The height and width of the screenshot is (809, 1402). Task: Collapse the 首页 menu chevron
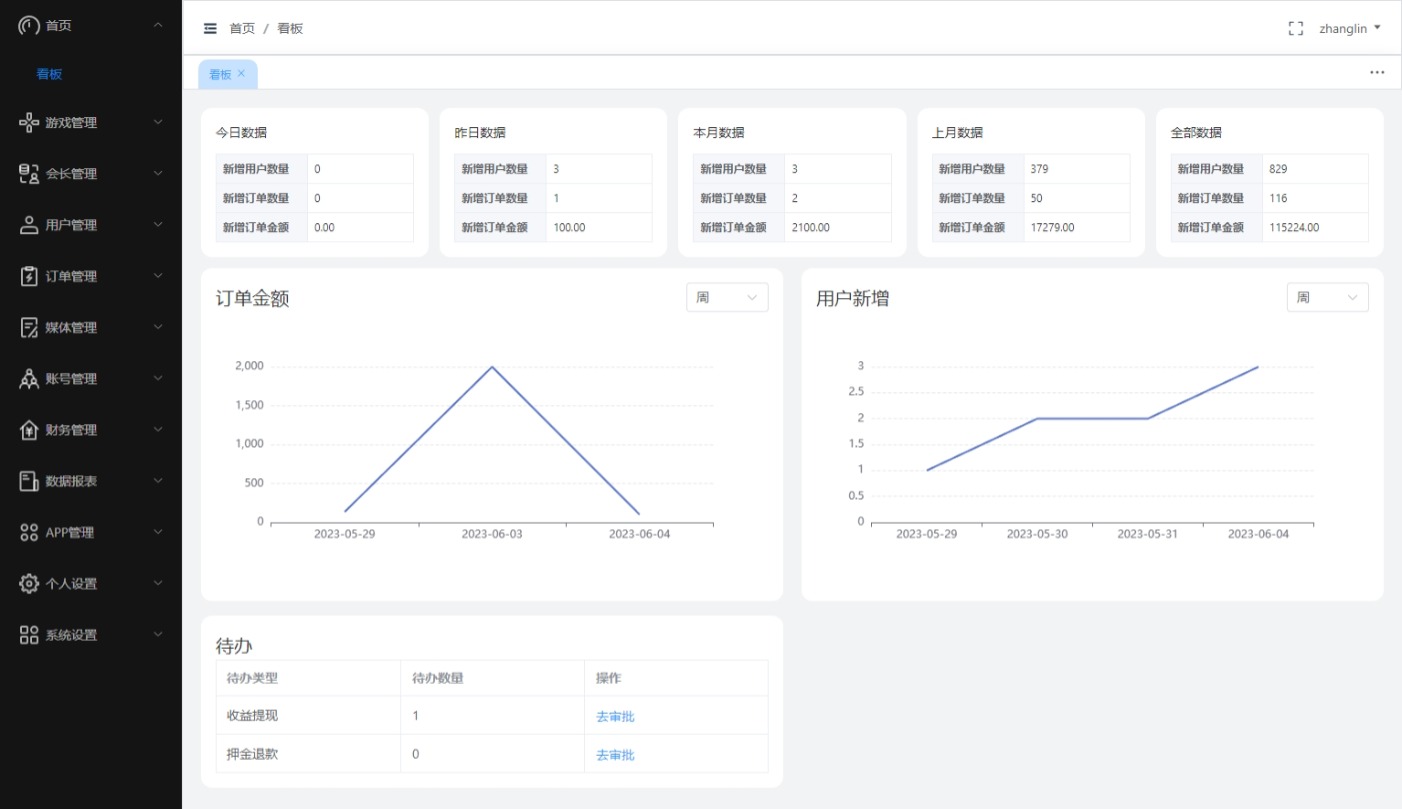[158, 25]
